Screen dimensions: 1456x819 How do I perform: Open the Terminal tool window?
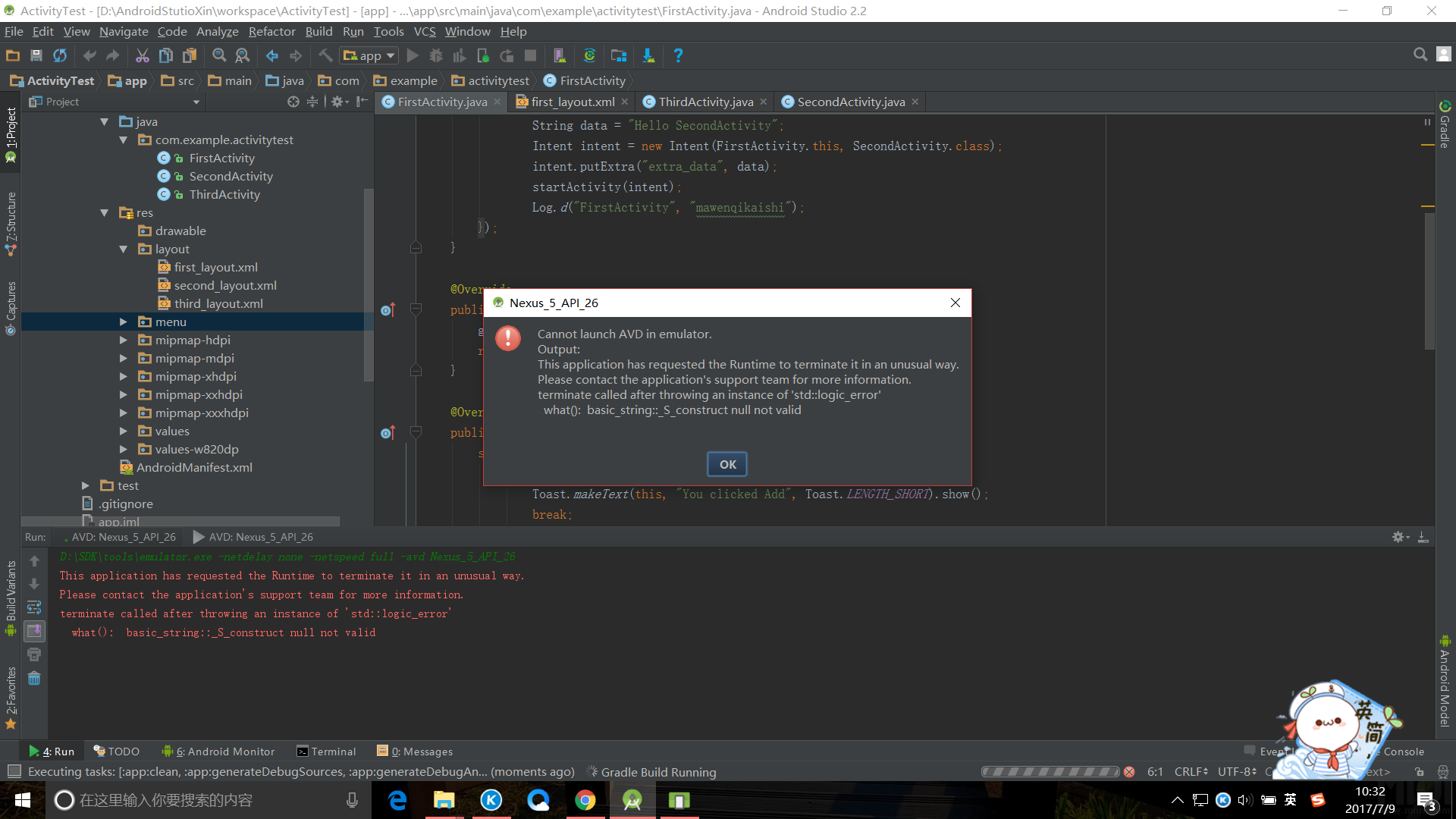pyautogui.click(x=326, y=751)
